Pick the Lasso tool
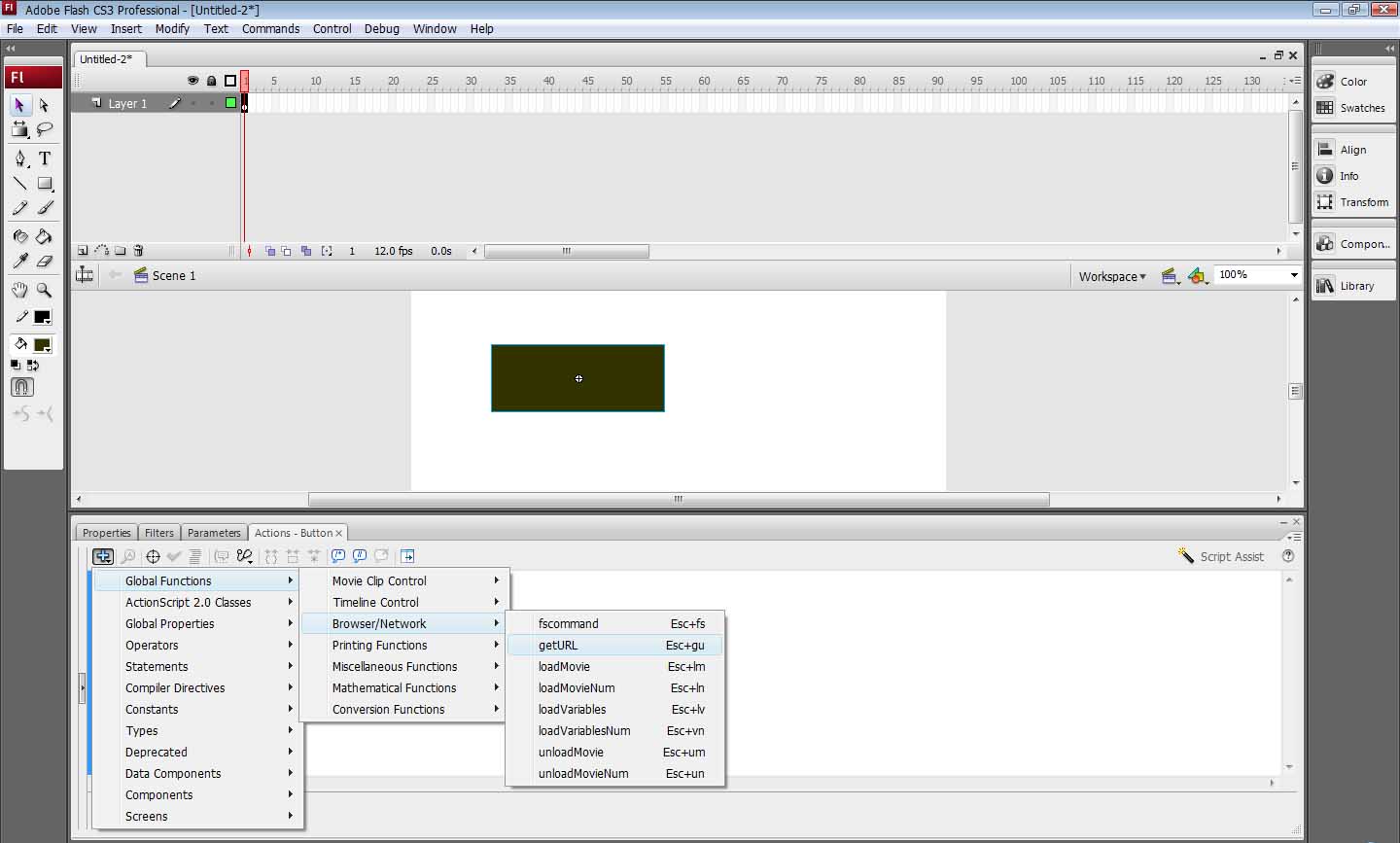The image size is (1400, 843). (45, 129)
